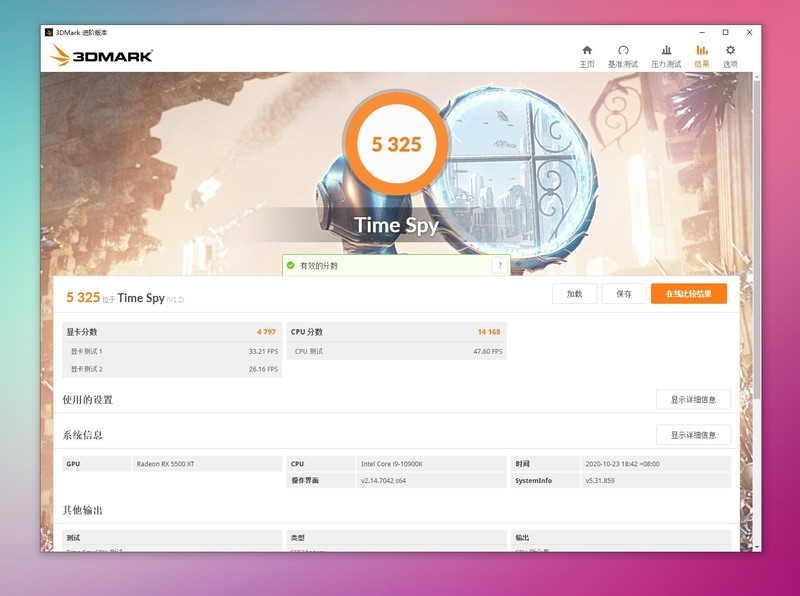Select the Results (结果) tab
The width and height of the screenshot is (800, 596).
702,56
